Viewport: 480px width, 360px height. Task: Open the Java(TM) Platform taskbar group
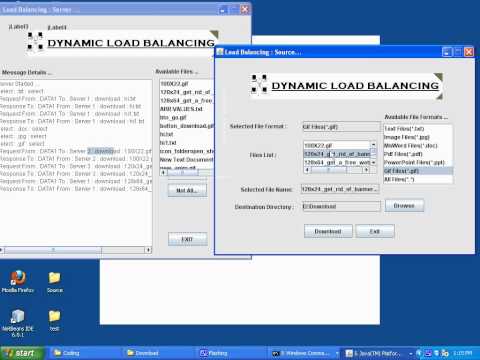pyautogui.click(x=378, y=353)
